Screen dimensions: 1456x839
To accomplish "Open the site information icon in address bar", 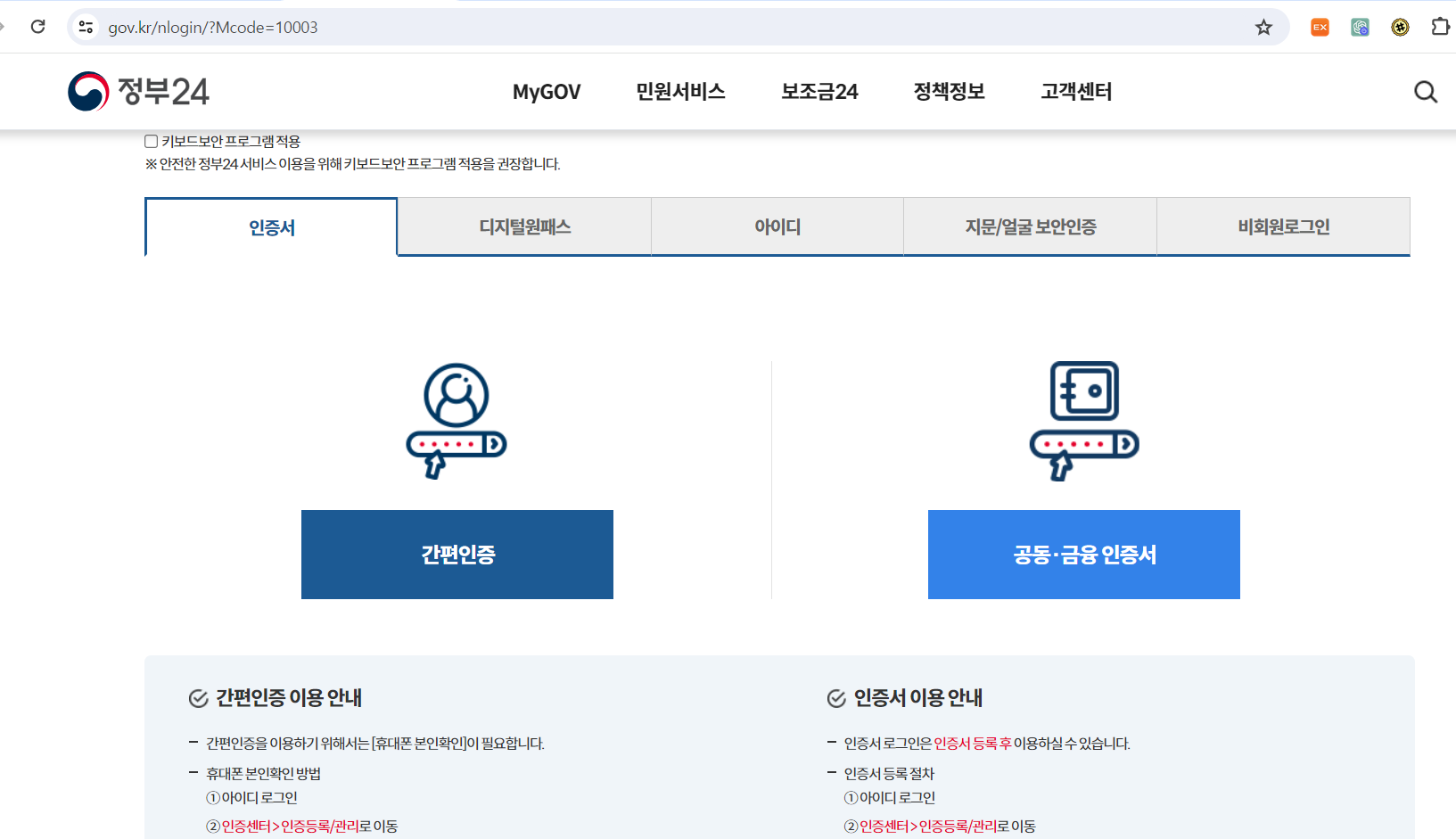I will [85, 27].
